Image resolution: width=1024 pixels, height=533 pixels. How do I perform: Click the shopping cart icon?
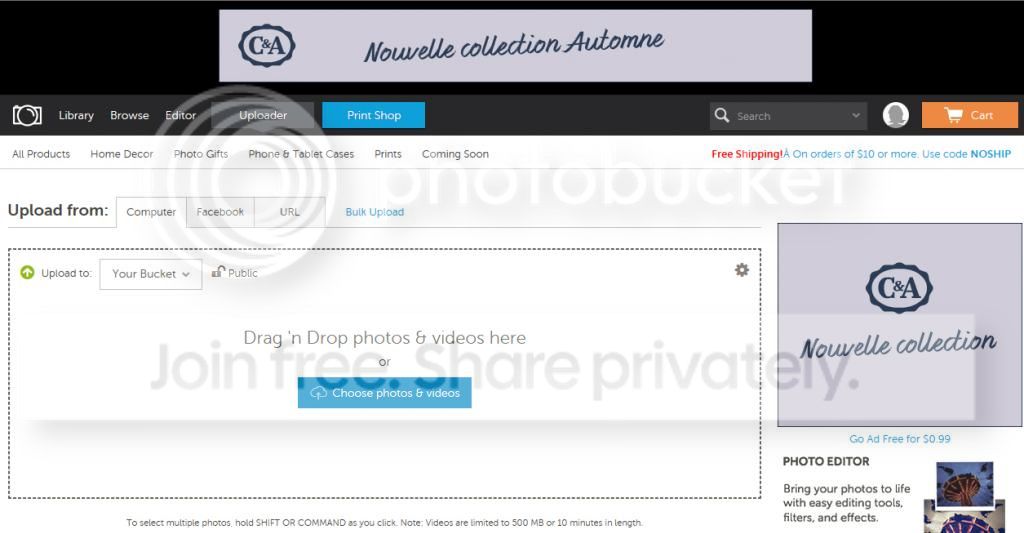click(x=953, y=116)
